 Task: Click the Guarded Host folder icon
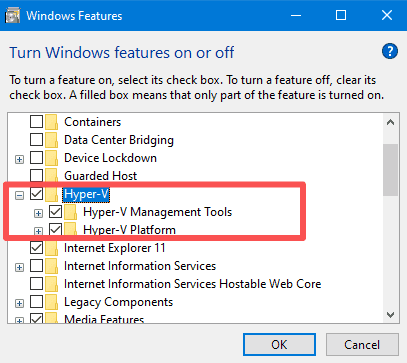[52, 176]
